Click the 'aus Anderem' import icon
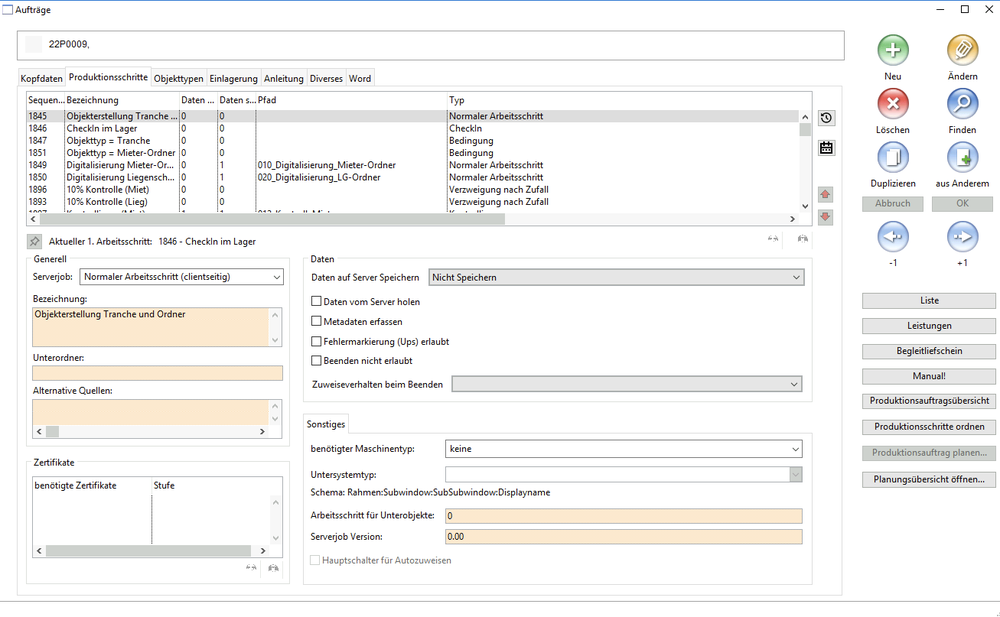The image size is (1000, 617). click(962, 157)
